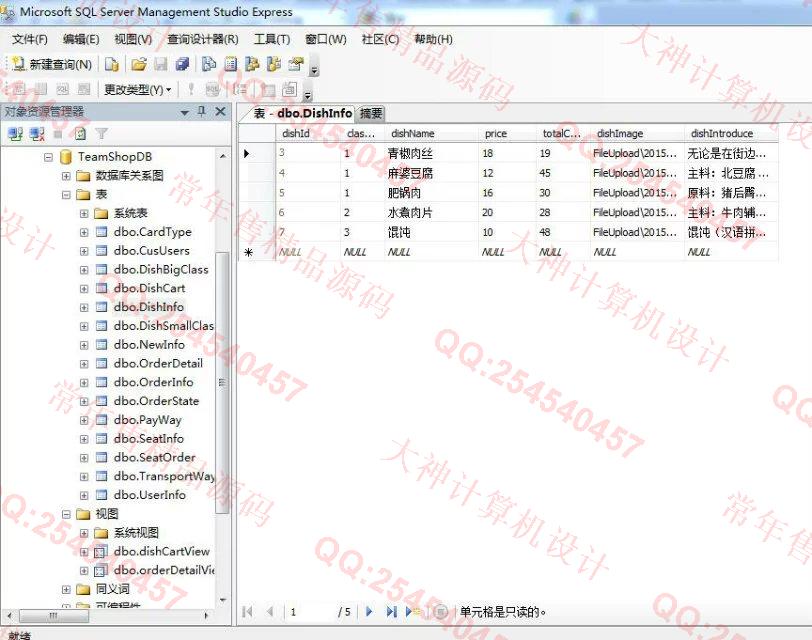
Task: Go to the previous record navigation button
Action: (269, 612)
